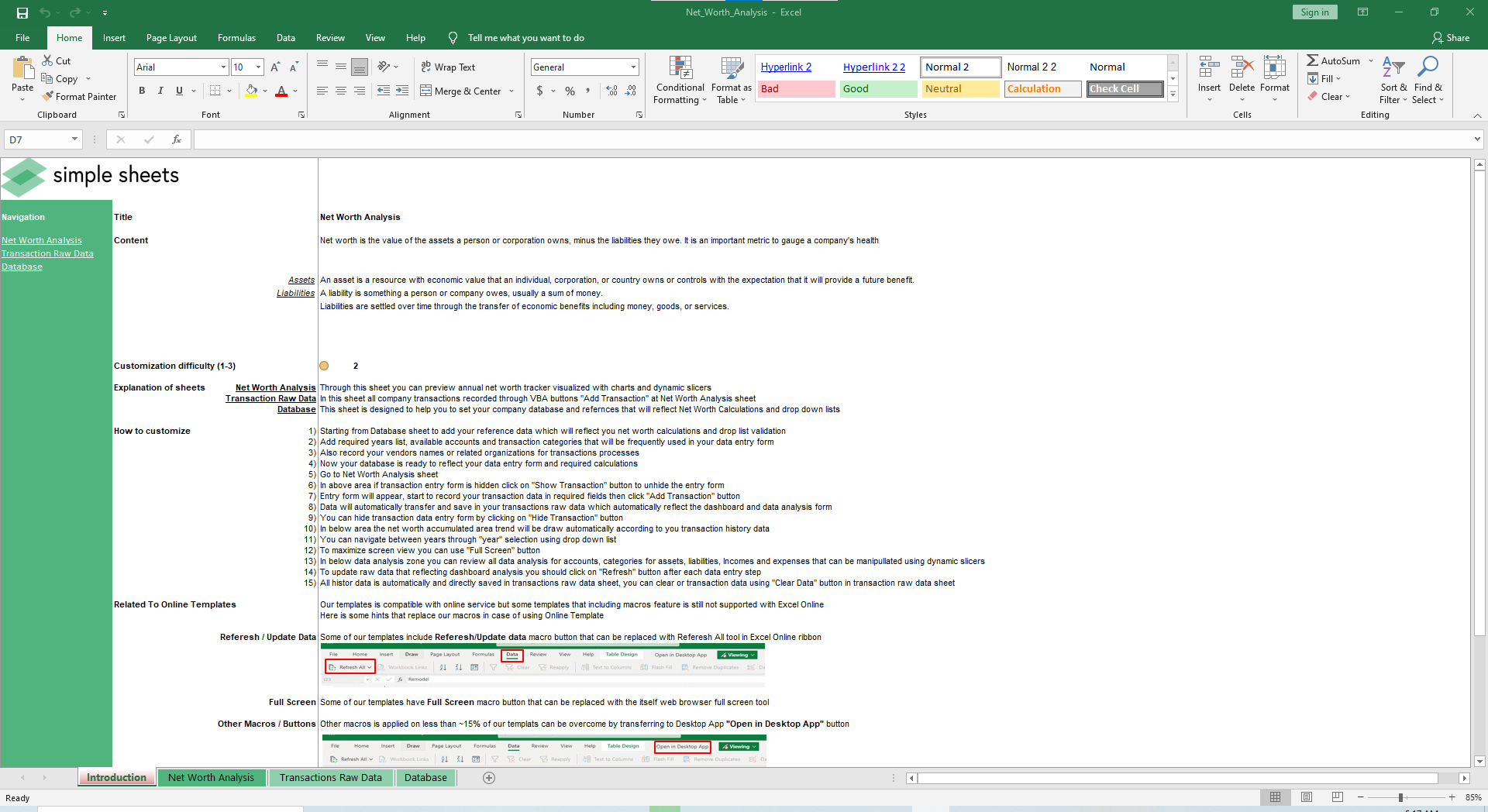
Task: Align text to the right
Action: pyautogui.click(x=360, y=91)
